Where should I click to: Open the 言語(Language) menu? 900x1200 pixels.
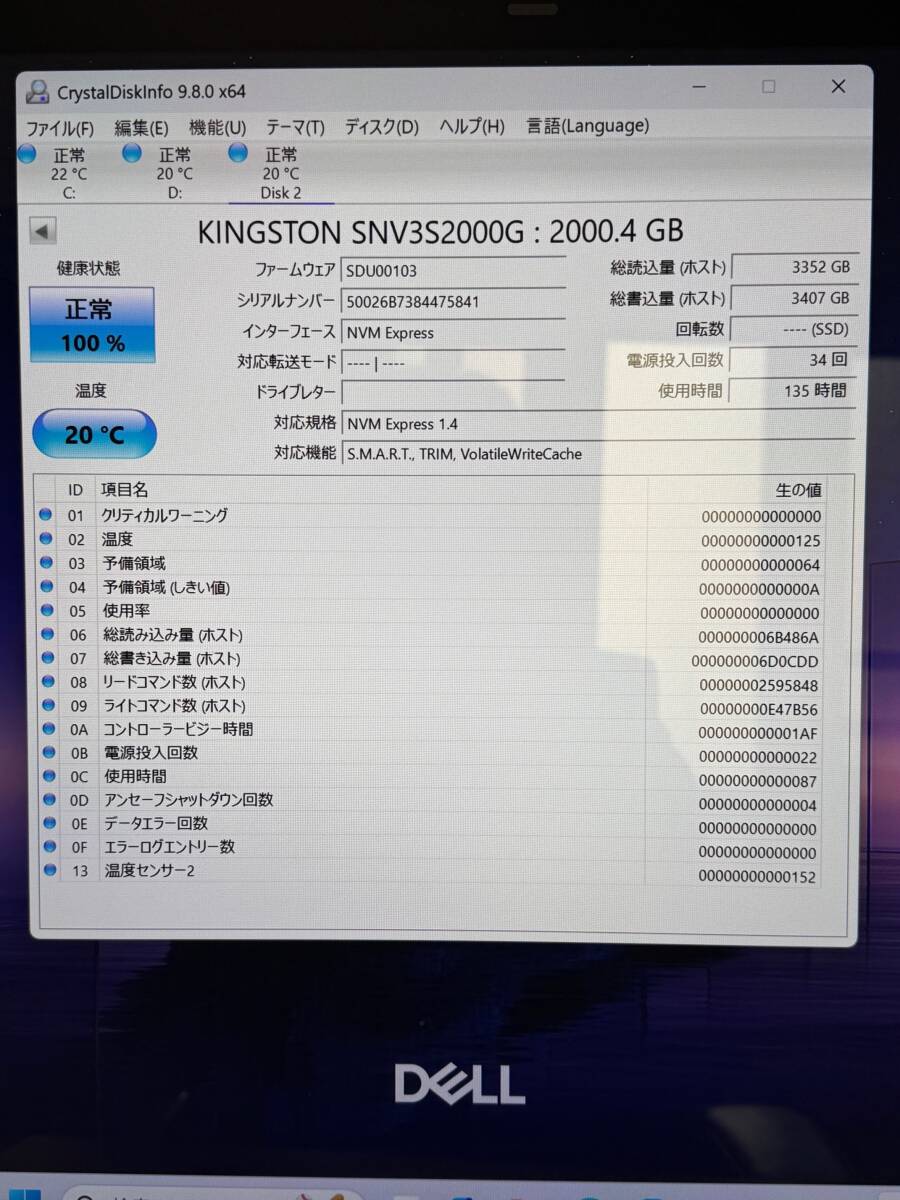click(x=587, y=126)
